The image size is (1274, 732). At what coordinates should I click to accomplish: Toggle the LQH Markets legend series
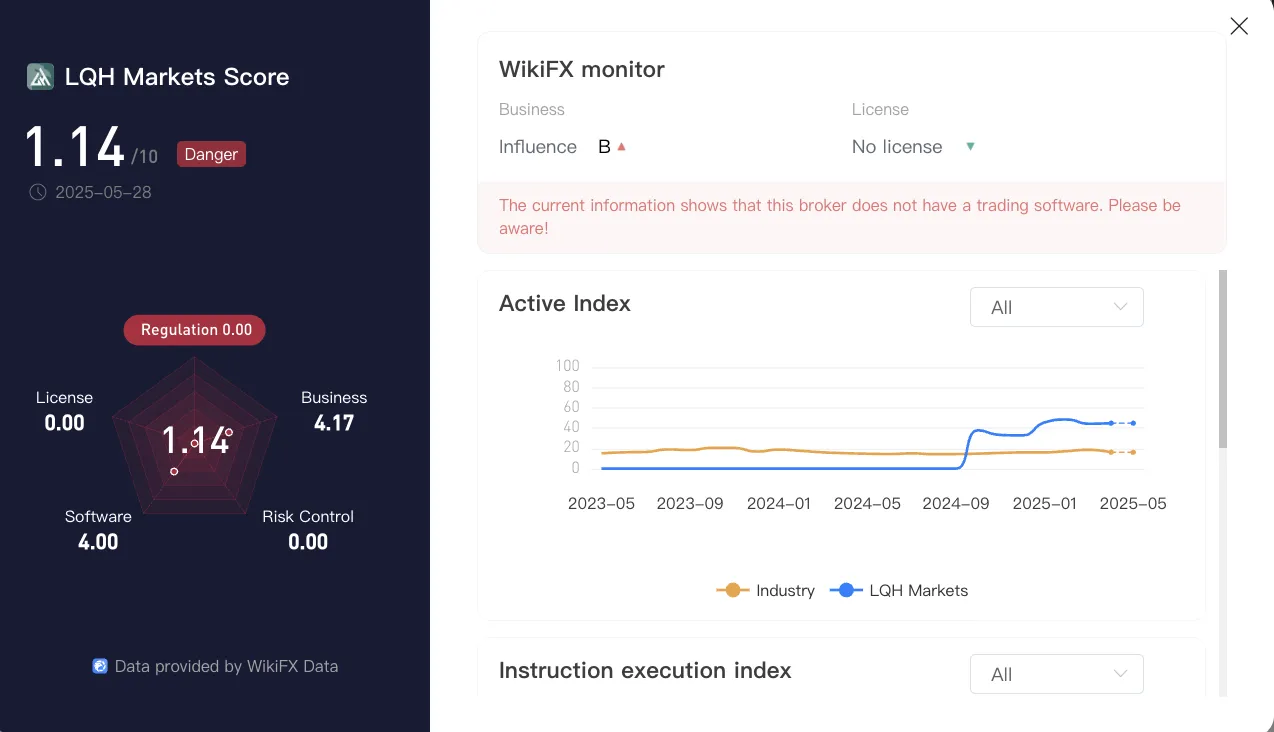(x=899, y=590)
